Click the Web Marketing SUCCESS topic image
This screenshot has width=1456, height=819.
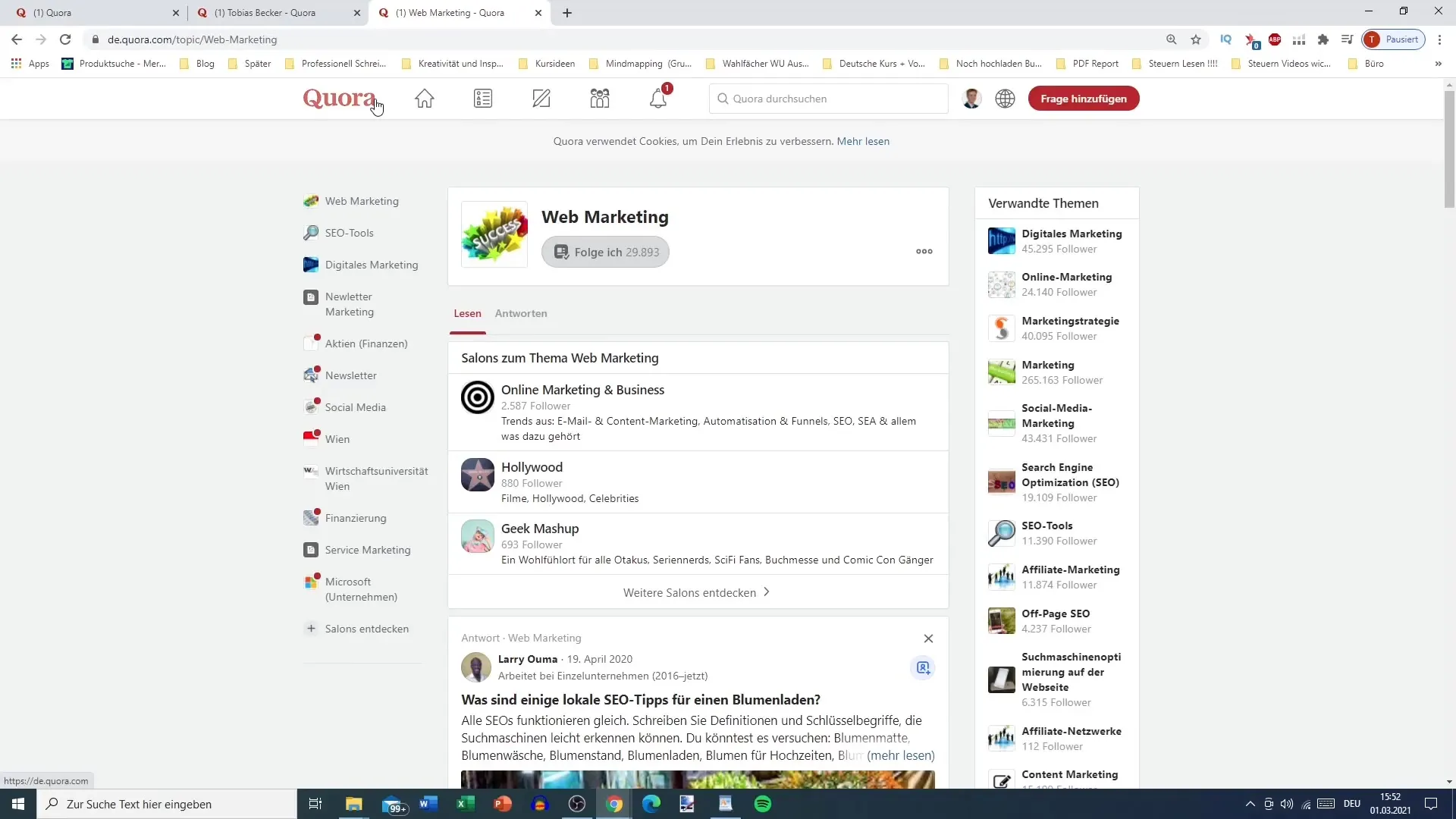click(494, 234)
